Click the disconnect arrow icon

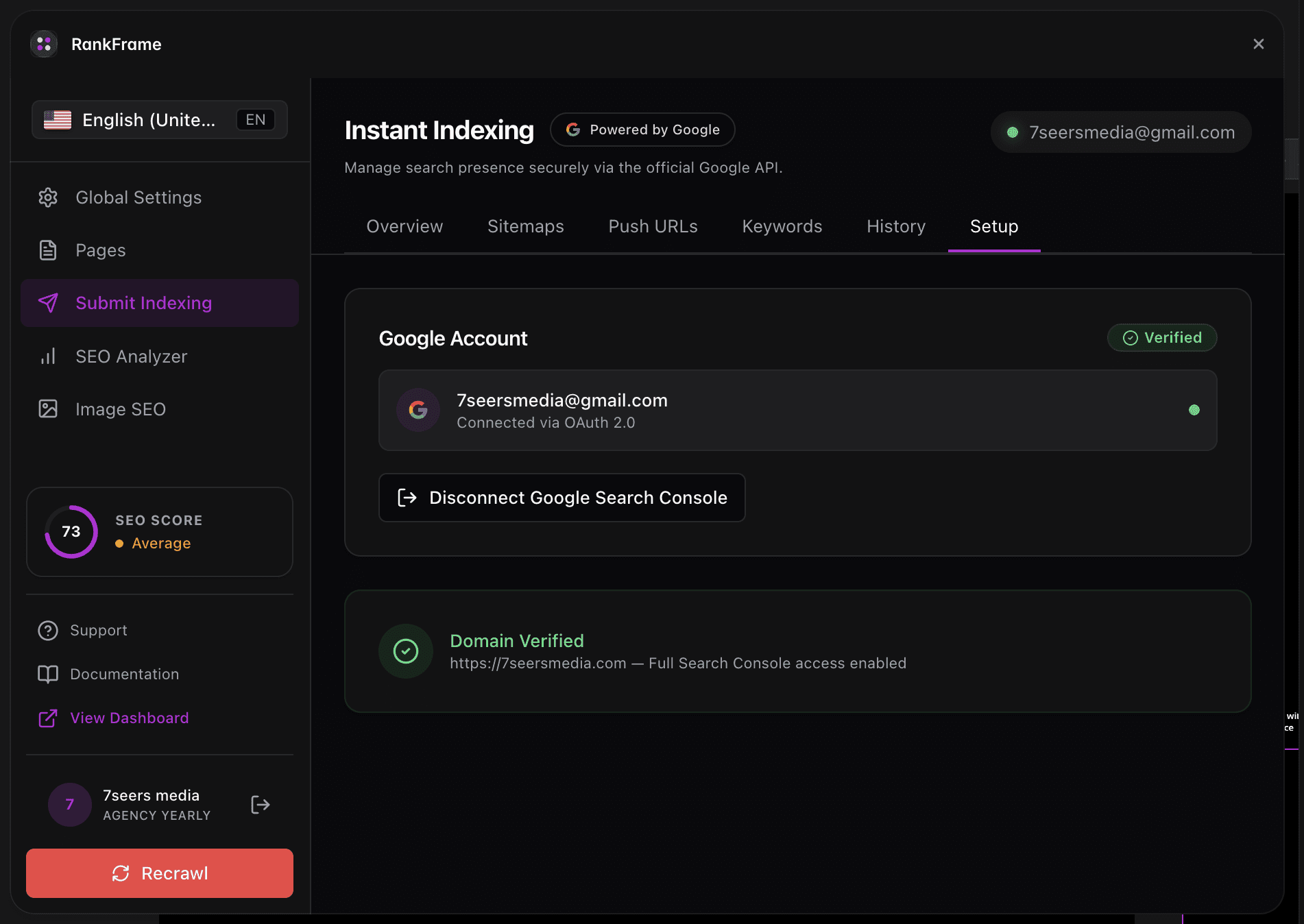coord(407,498)
